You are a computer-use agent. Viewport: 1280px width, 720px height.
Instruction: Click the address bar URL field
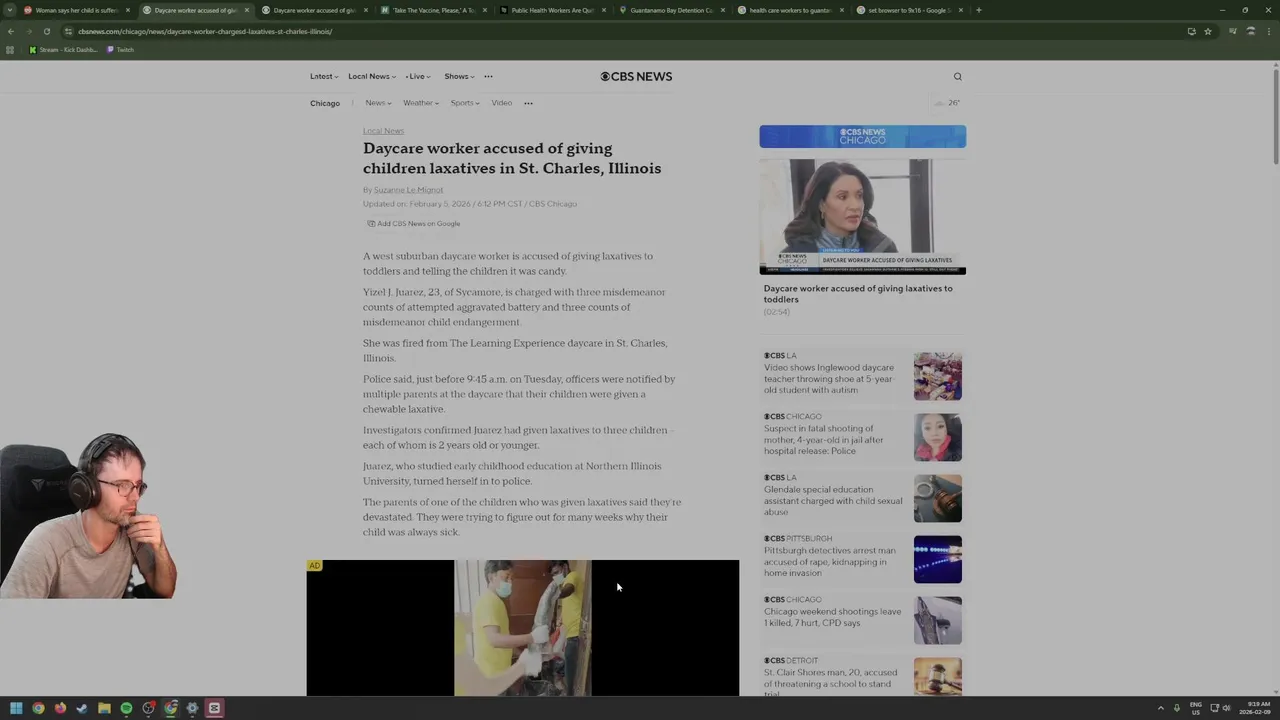click(x=620, y=31)
